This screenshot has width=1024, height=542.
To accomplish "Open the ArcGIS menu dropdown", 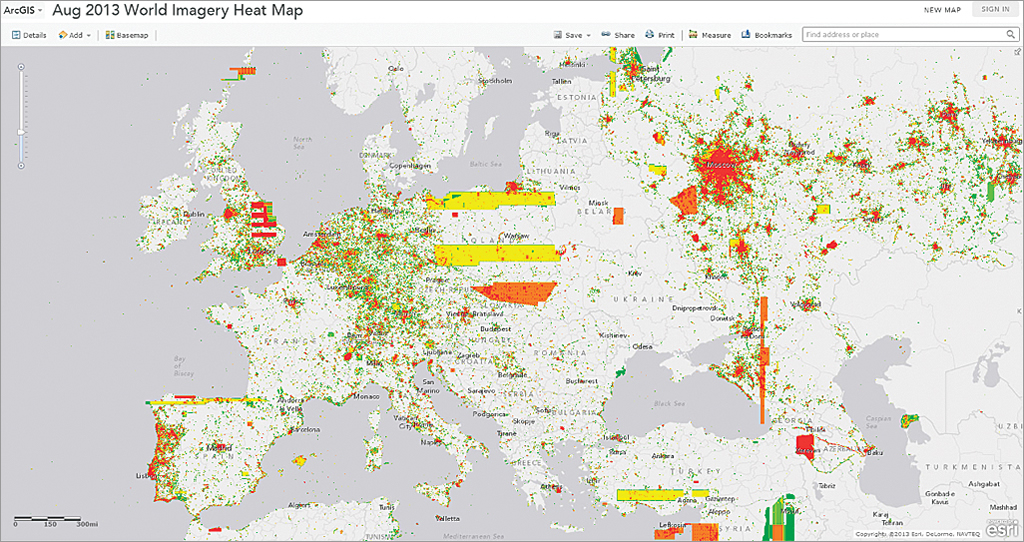I will tap(24, 10).
